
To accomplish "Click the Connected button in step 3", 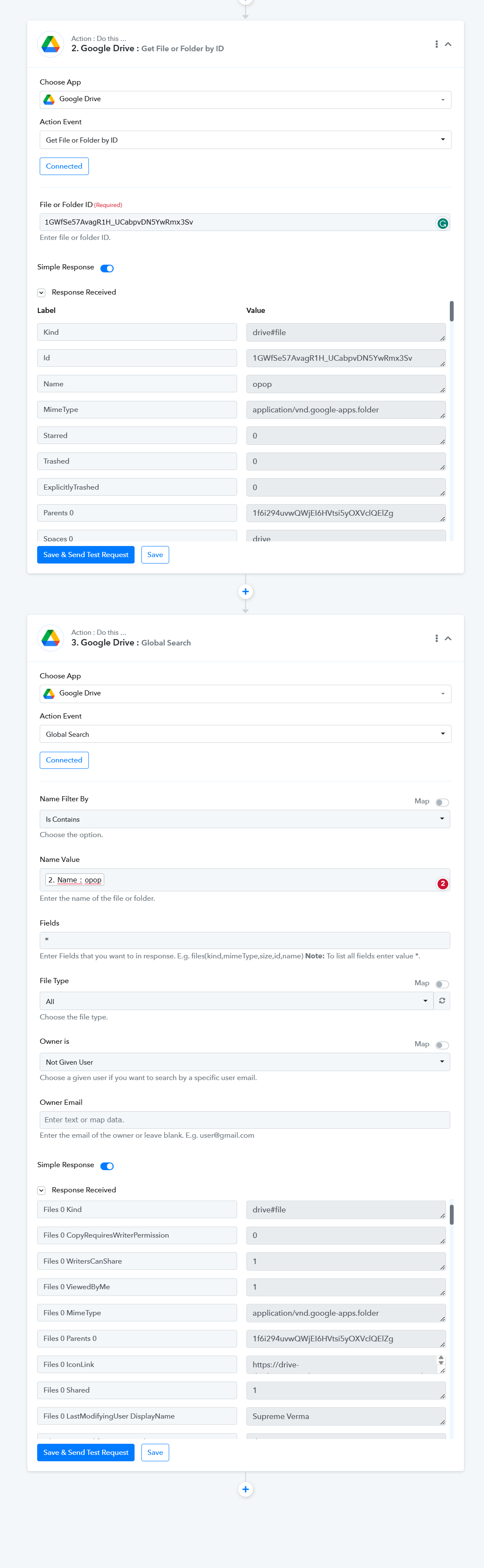I will coord(64,760).
